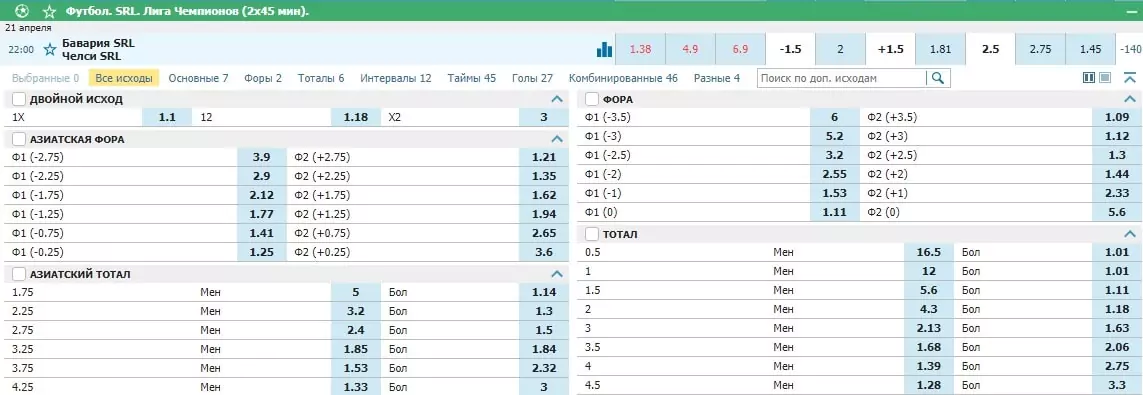The image size is (1143, 395).
Task: Collapse the АЗИАТСКИЙ ТОТАЛ section chevron
Action: (557, 274)
